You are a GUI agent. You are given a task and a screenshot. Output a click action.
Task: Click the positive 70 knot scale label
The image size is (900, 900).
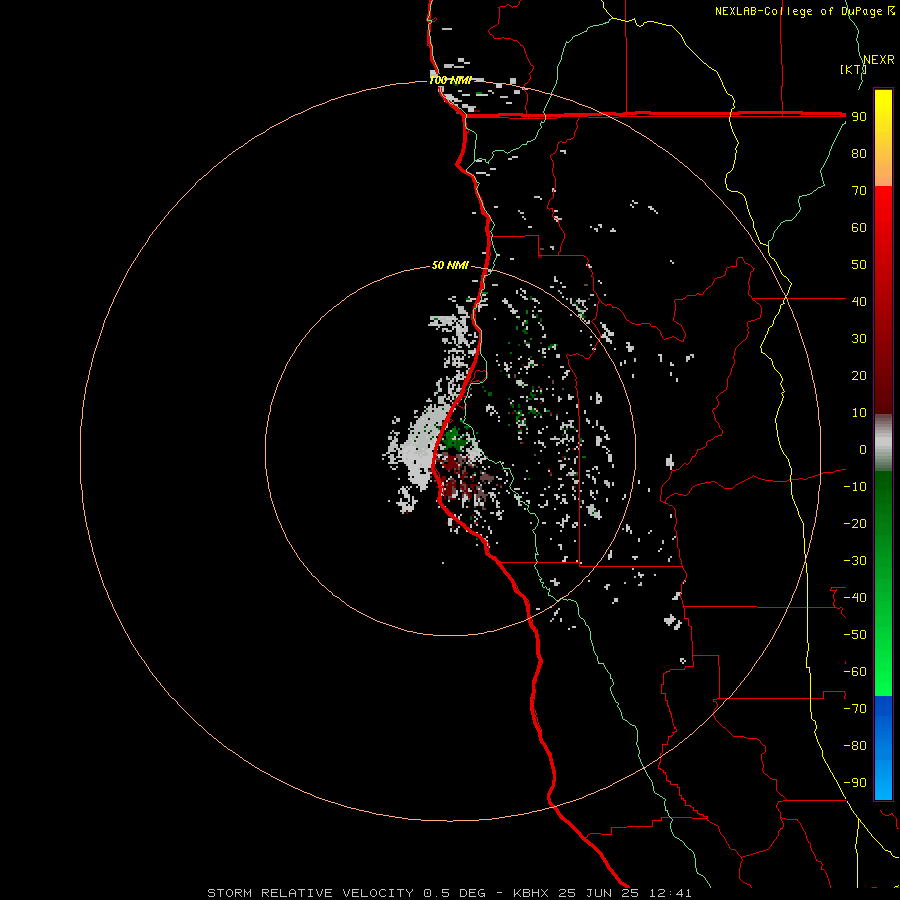[859, 191]
